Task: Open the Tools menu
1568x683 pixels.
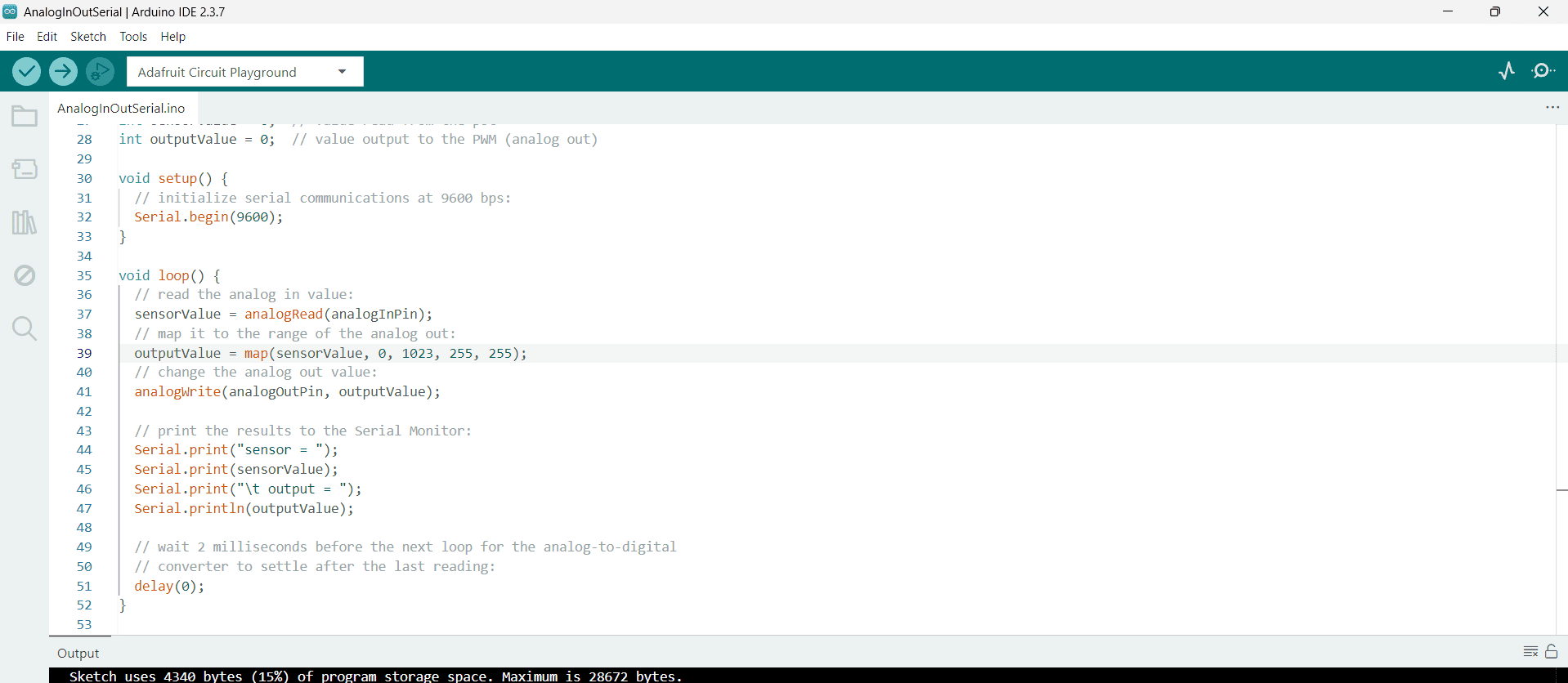Action: pyautogui.click(x=133, y=37)
